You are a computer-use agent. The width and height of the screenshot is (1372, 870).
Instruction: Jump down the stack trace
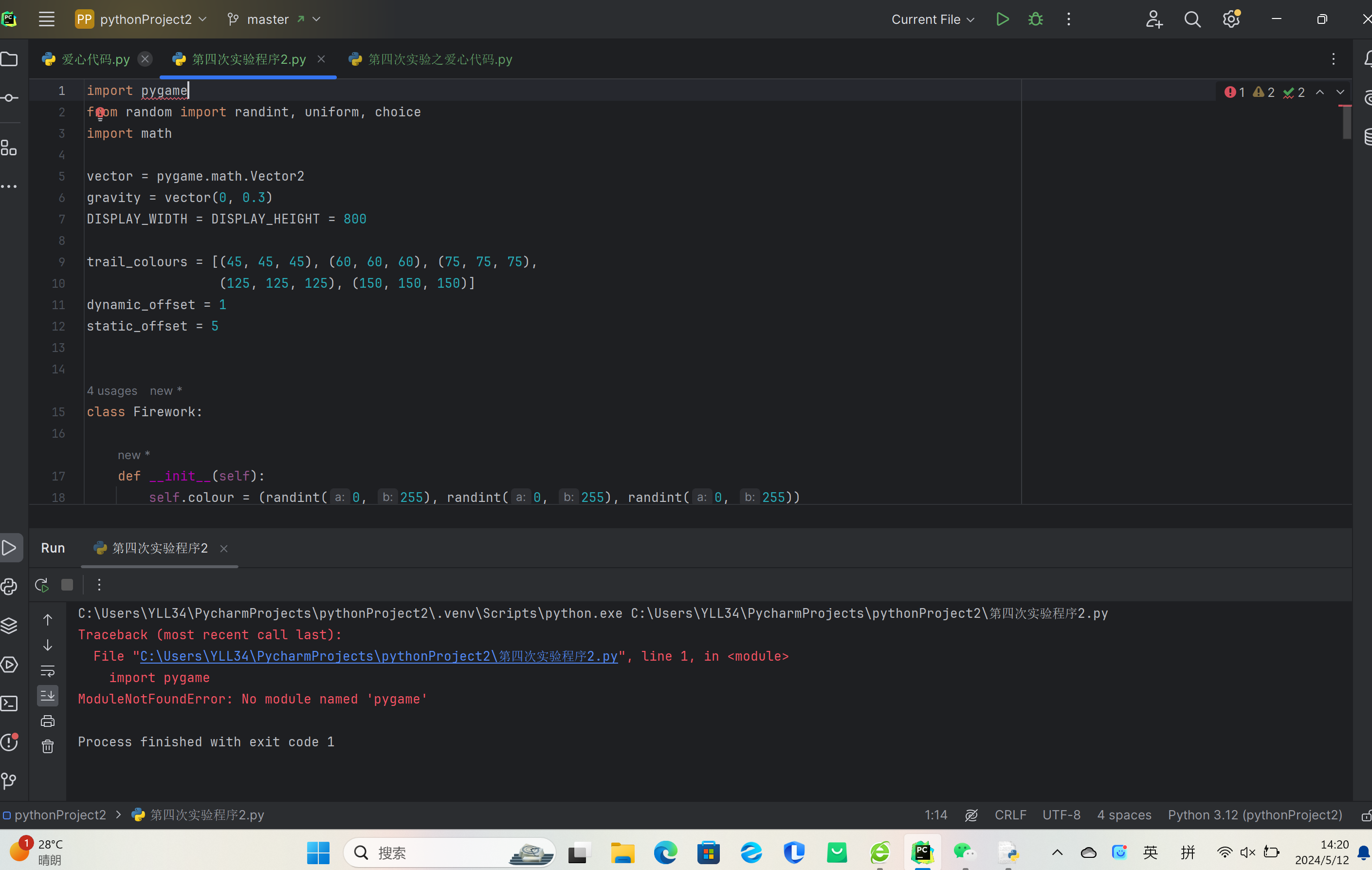pyautogui.click(x=48, y=645)
